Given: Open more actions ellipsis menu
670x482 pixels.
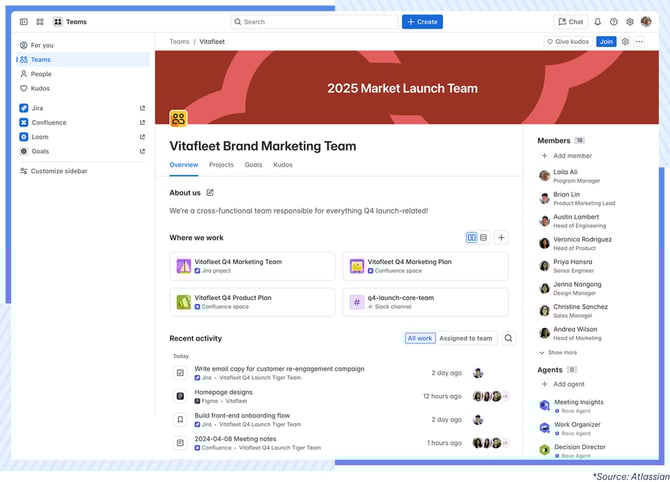Looking at the screenshot, I should [639, 41].
